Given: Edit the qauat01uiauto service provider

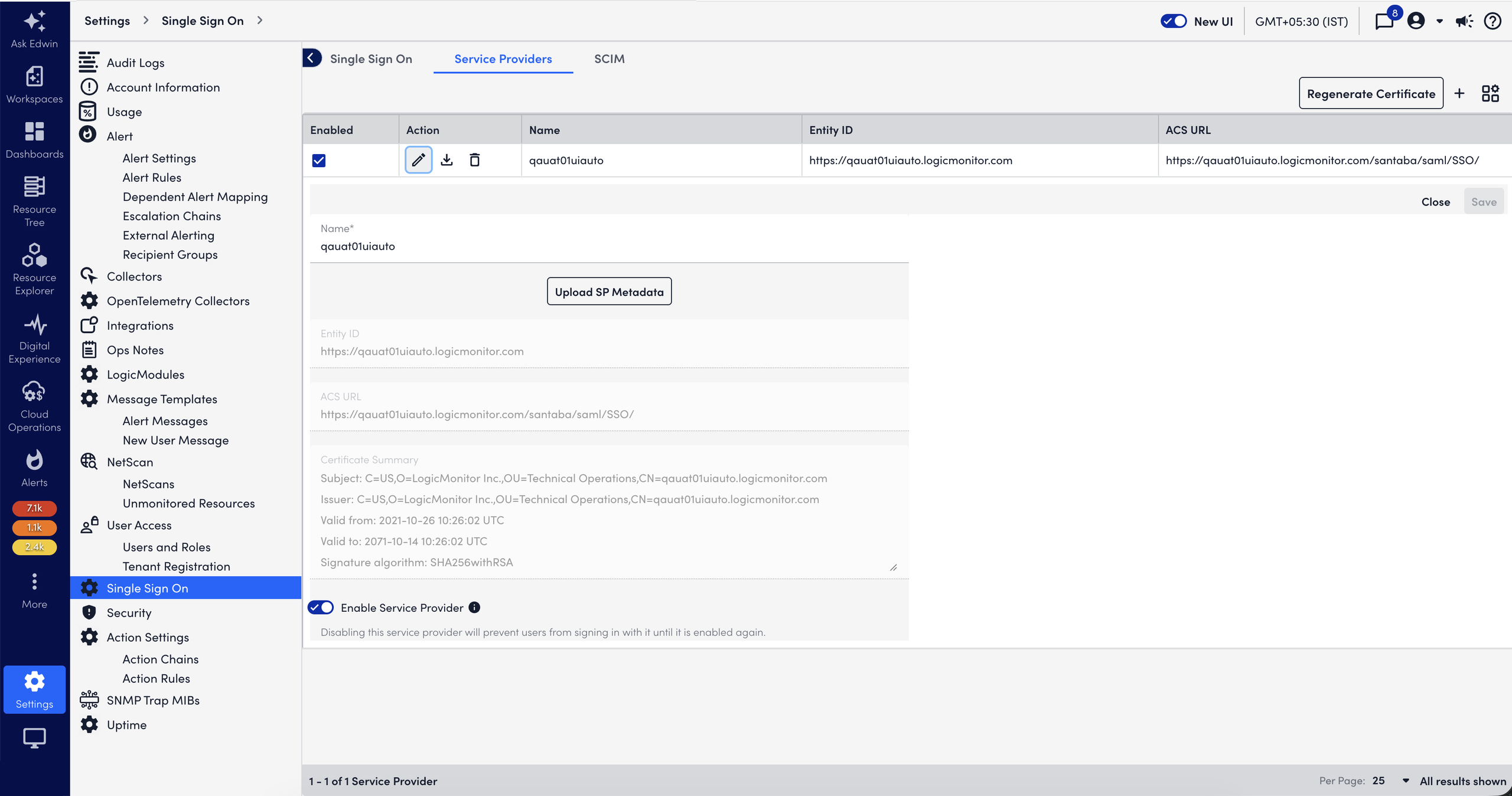Looking at the screenshot, I should [418, 160].
